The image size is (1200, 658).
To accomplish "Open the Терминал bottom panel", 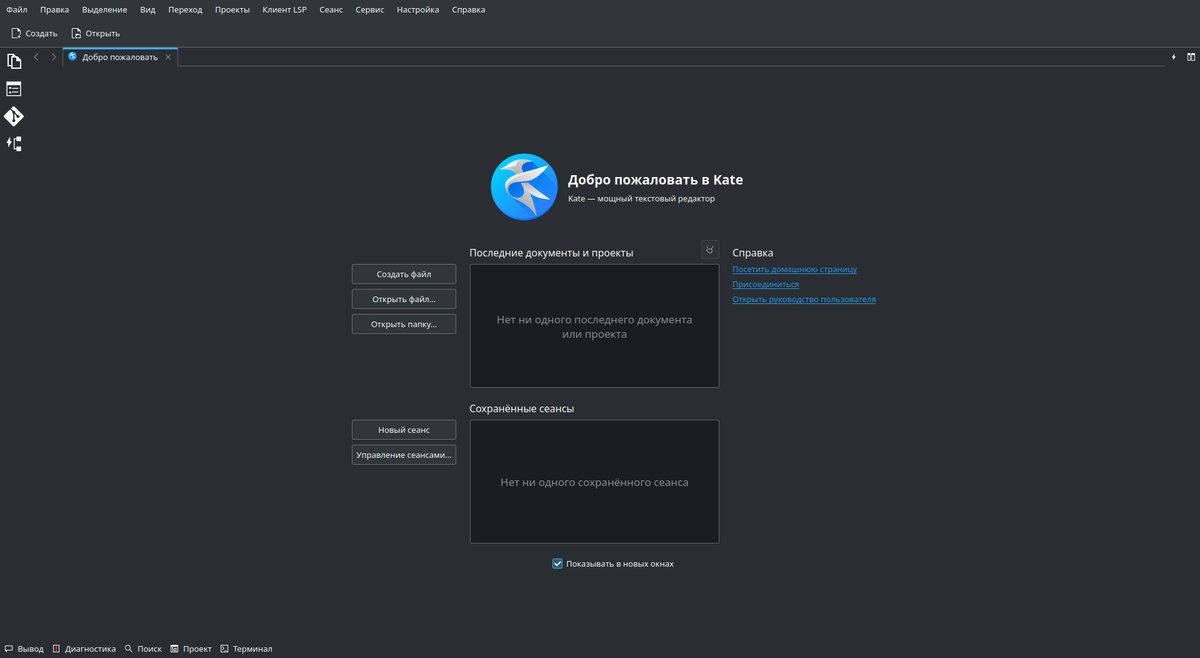I will pos(246,649).
